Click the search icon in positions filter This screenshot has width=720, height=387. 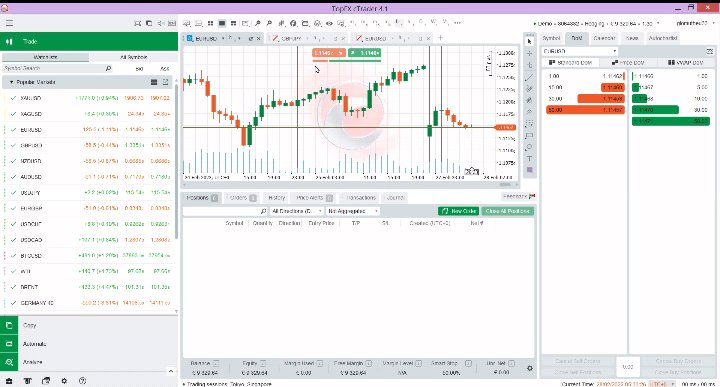[263, 211]
